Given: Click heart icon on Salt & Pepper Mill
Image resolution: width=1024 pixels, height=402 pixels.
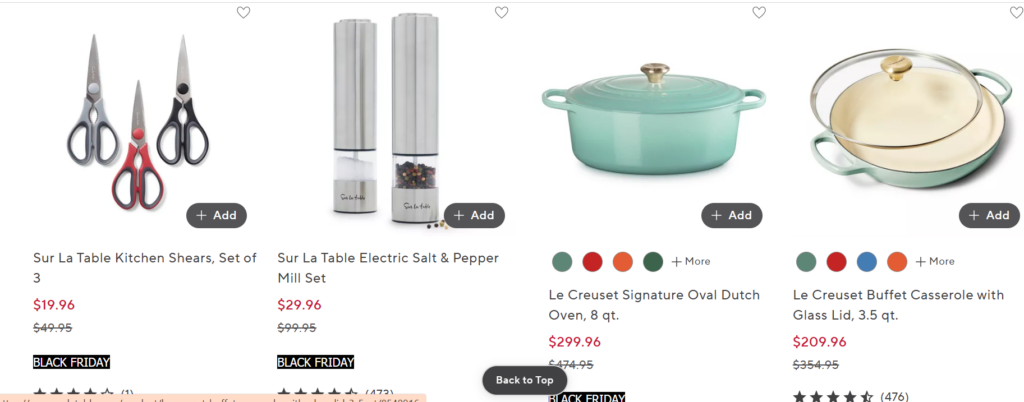Looking at the screenshot, I should pyautogui.click(x=501, y=13).
